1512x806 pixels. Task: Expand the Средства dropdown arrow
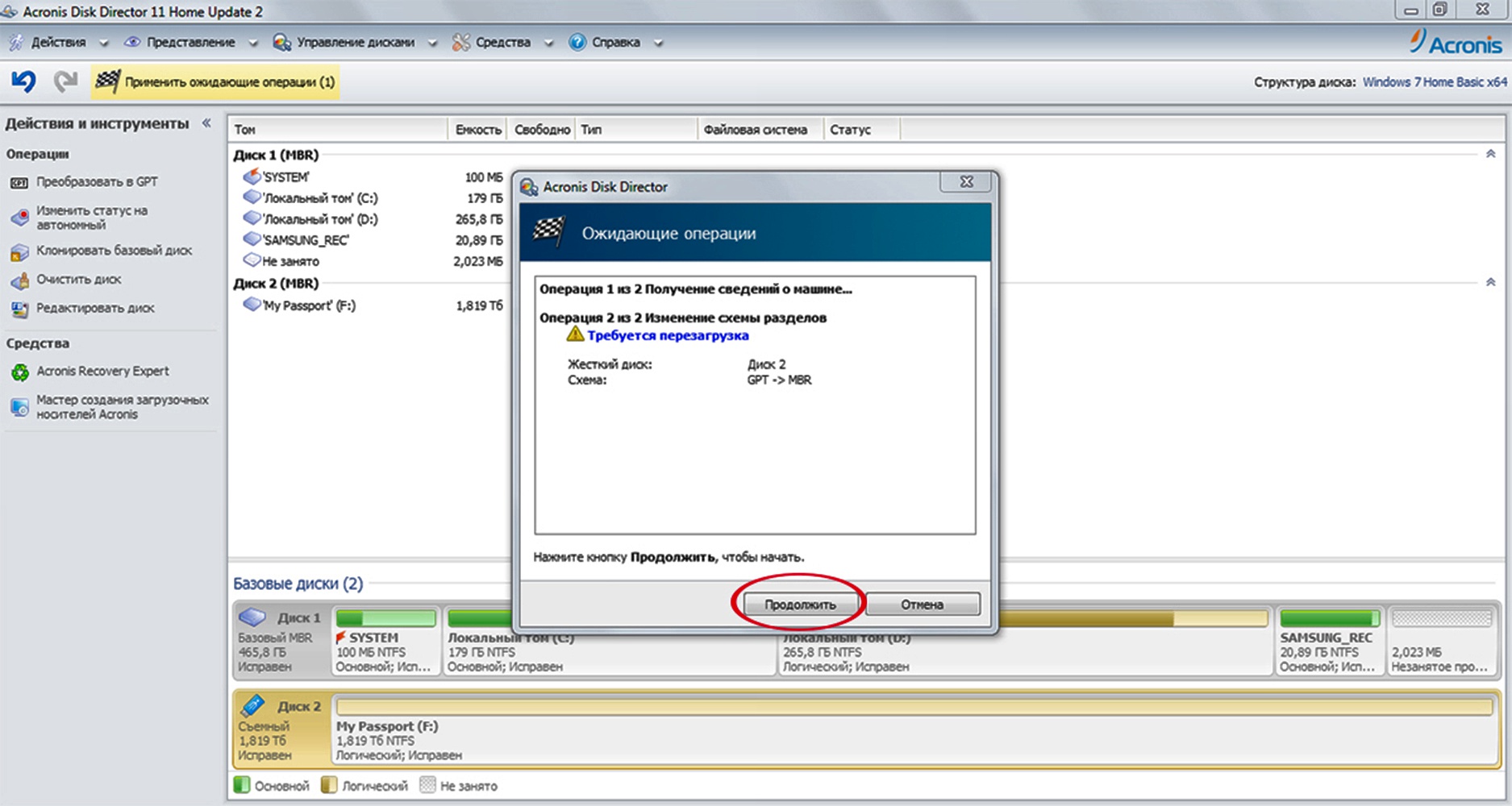pos(548,44)
